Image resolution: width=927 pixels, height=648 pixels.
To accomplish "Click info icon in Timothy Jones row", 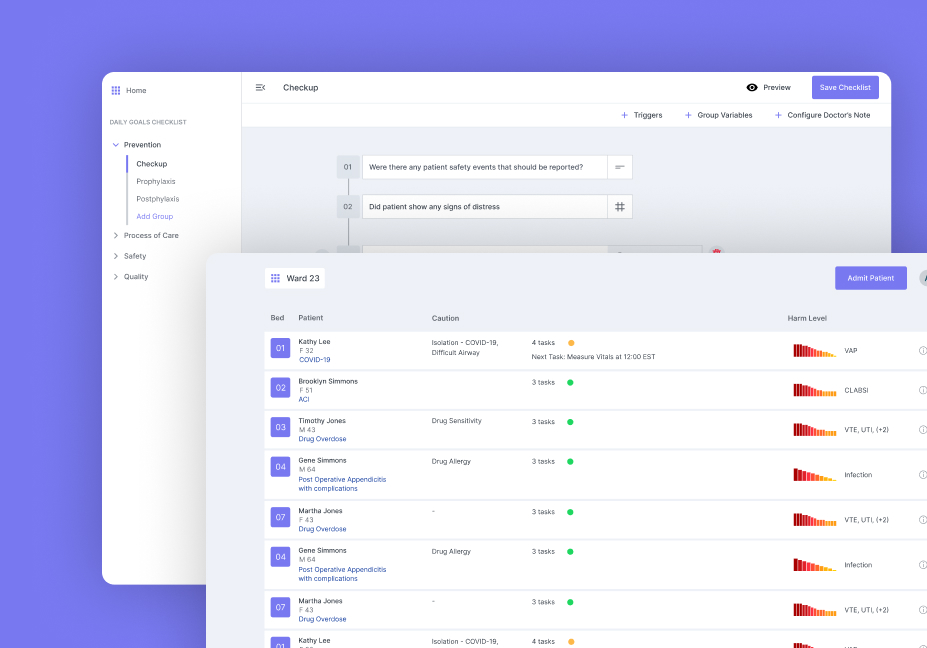I will (923, 430).
